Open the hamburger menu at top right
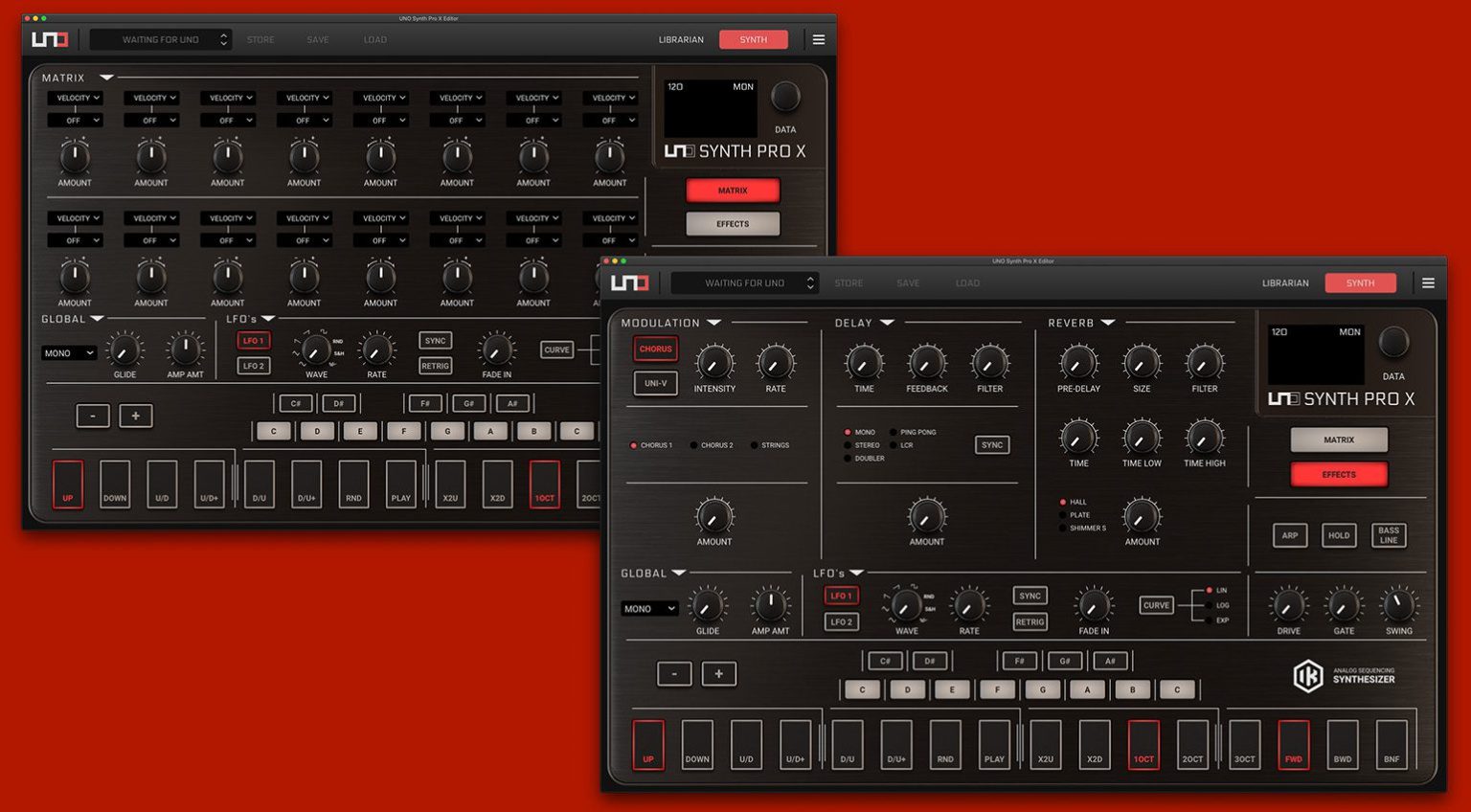The image size is (1471, 812). click(x=1428, y=282)
